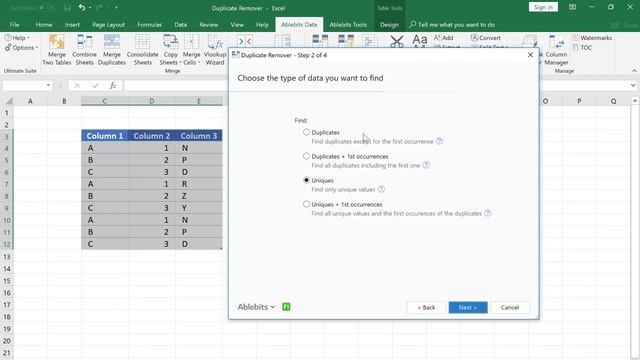Open the Undo history dropdown arrow
The height and width of the screenshot is (360, 640).
tap(90, 8)
